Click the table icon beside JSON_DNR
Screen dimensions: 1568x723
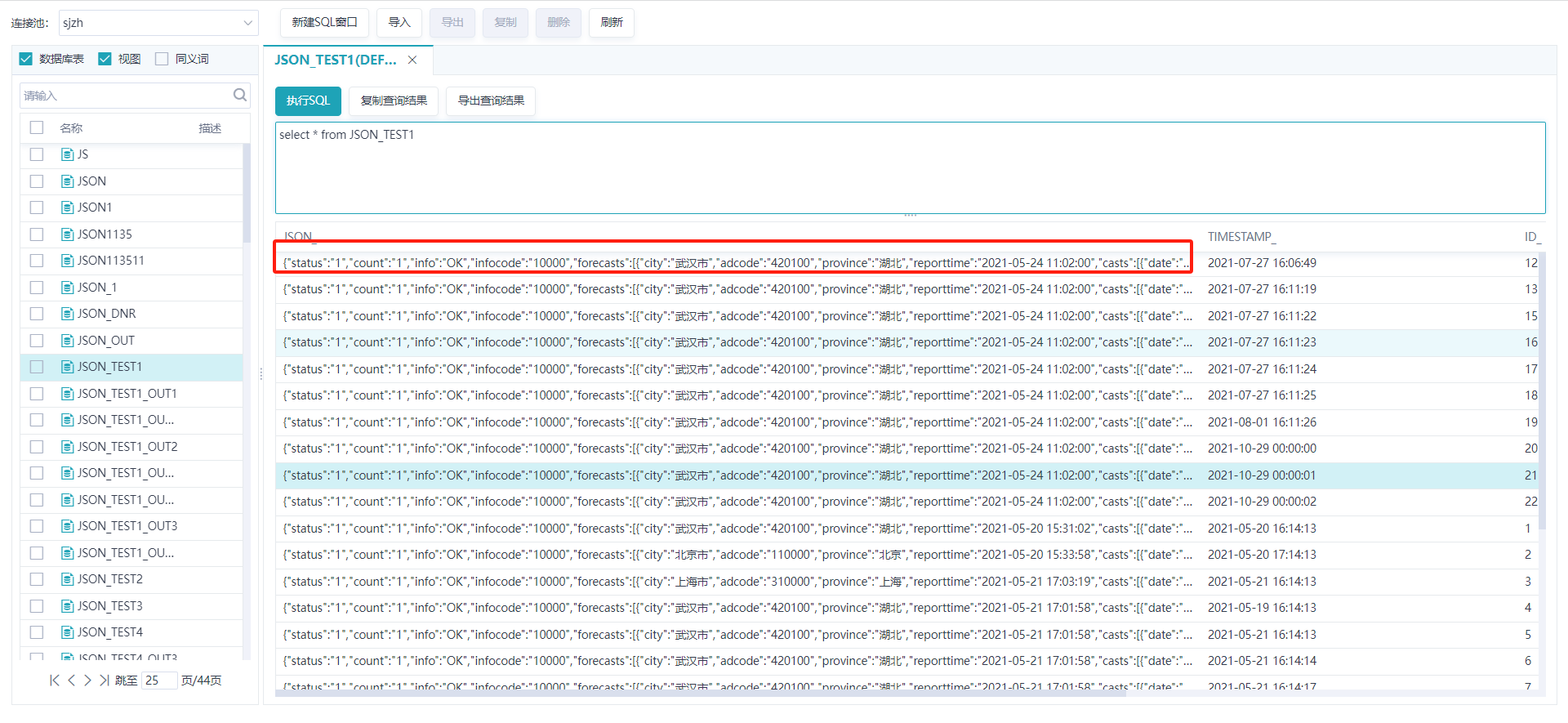[x=68, y=314]
